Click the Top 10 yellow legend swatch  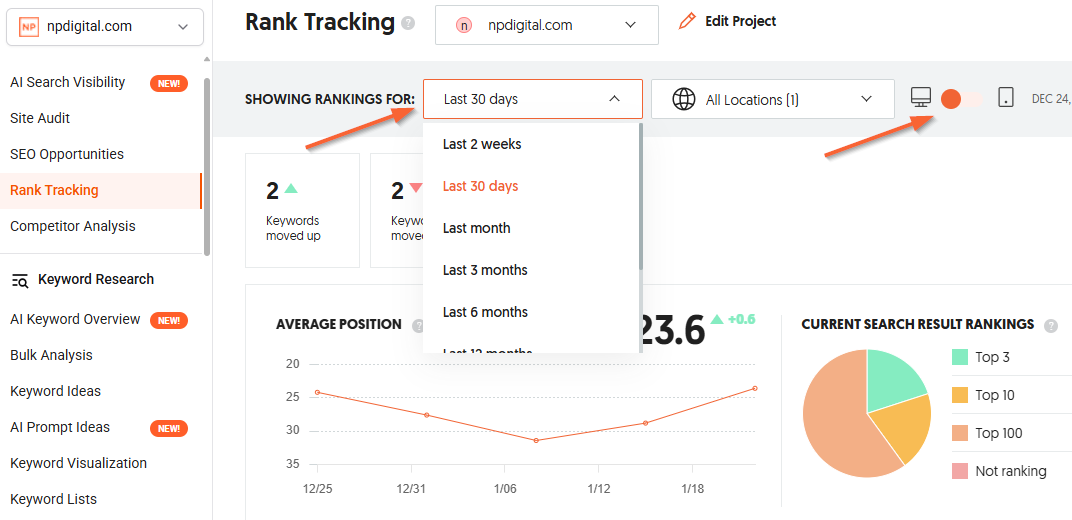pos(960,395)
